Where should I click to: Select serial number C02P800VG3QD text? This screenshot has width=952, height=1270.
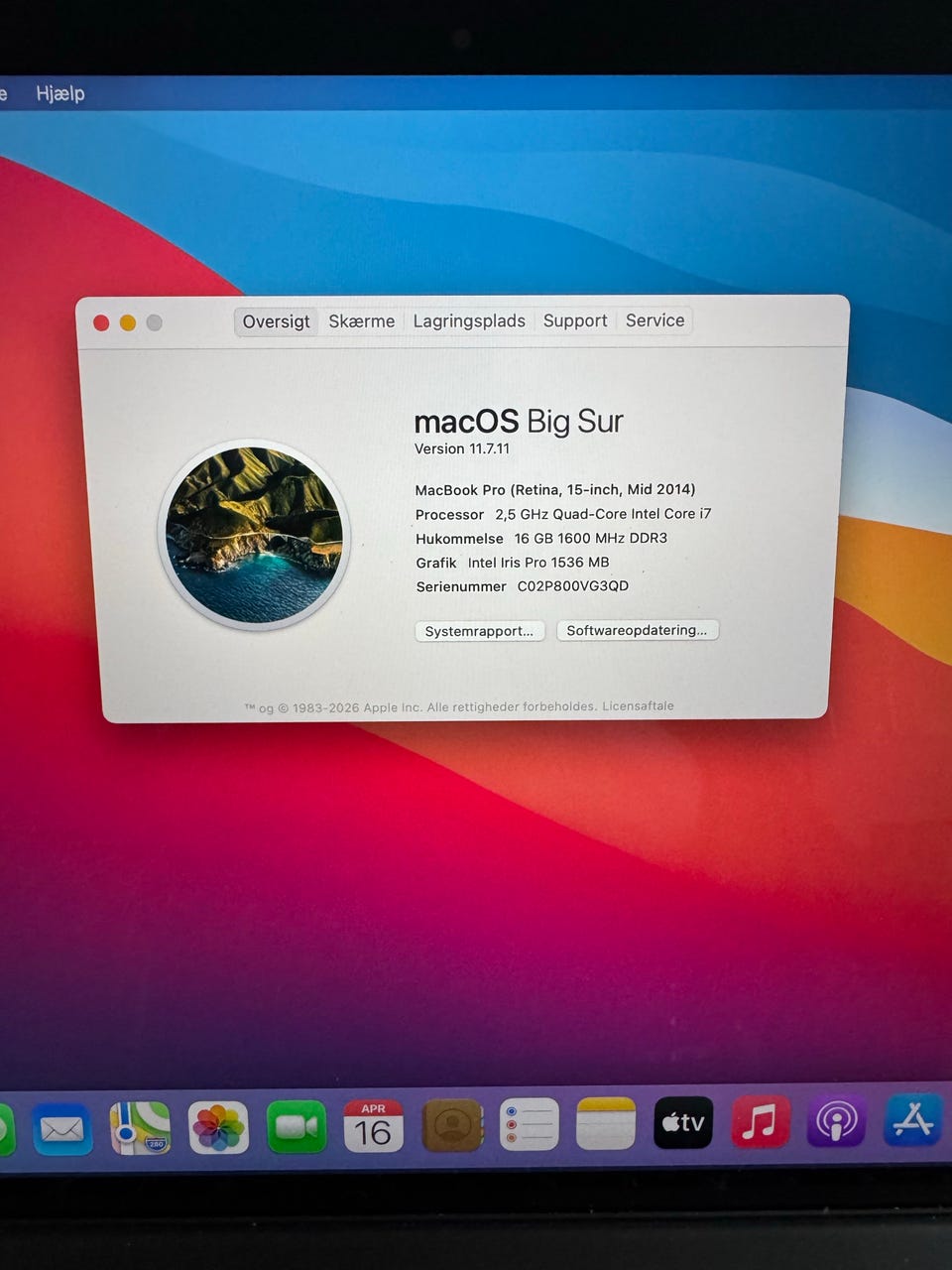click(x=573, y=585)
